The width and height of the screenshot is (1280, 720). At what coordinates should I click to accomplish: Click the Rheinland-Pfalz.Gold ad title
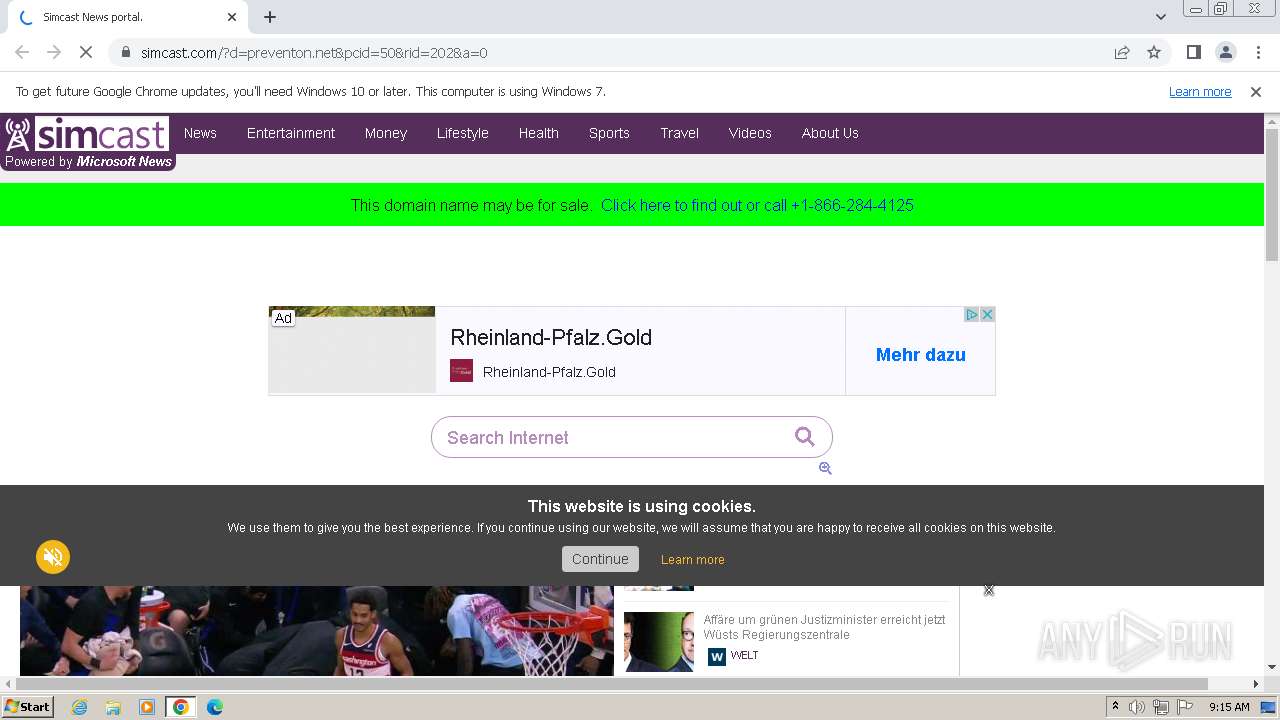[x=551, y=338]
